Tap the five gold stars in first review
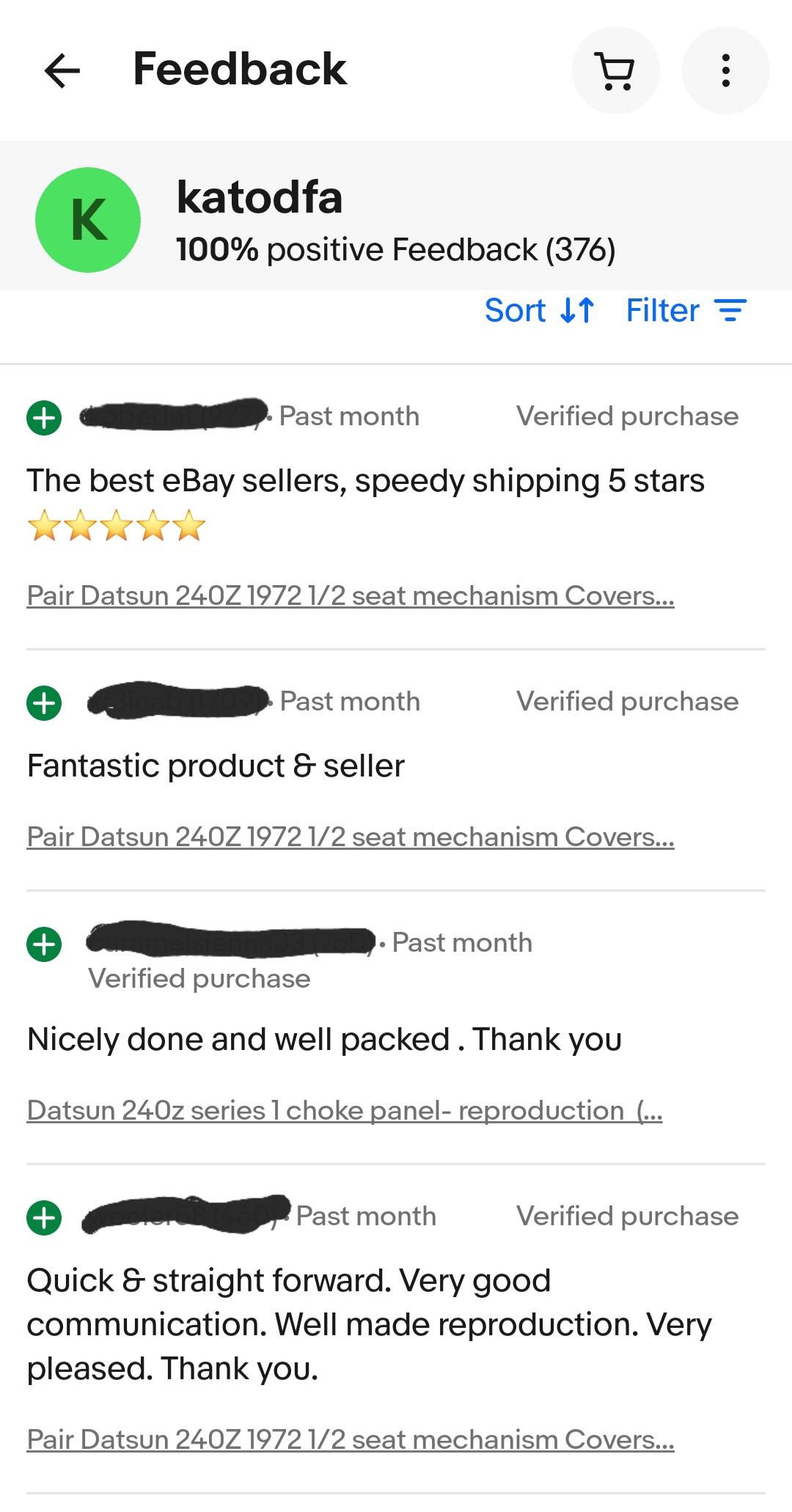This screenshot has height=1512, width=792. [117, 526]
